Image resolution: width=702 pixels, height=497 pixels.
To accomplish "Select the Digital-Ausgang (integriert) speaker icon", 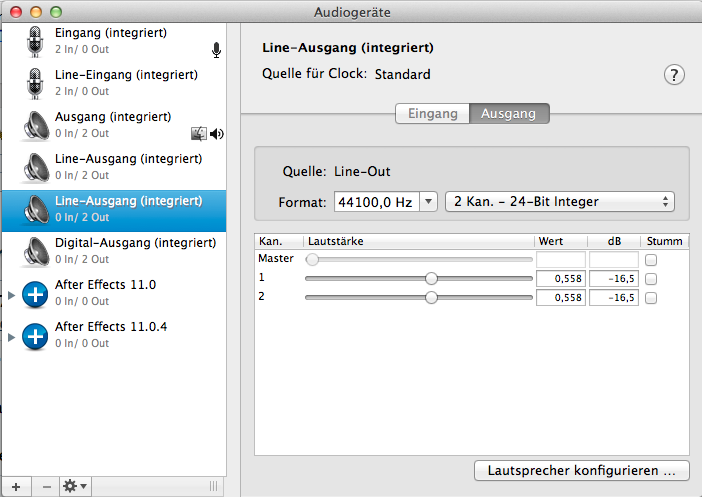I will (36, 251).
